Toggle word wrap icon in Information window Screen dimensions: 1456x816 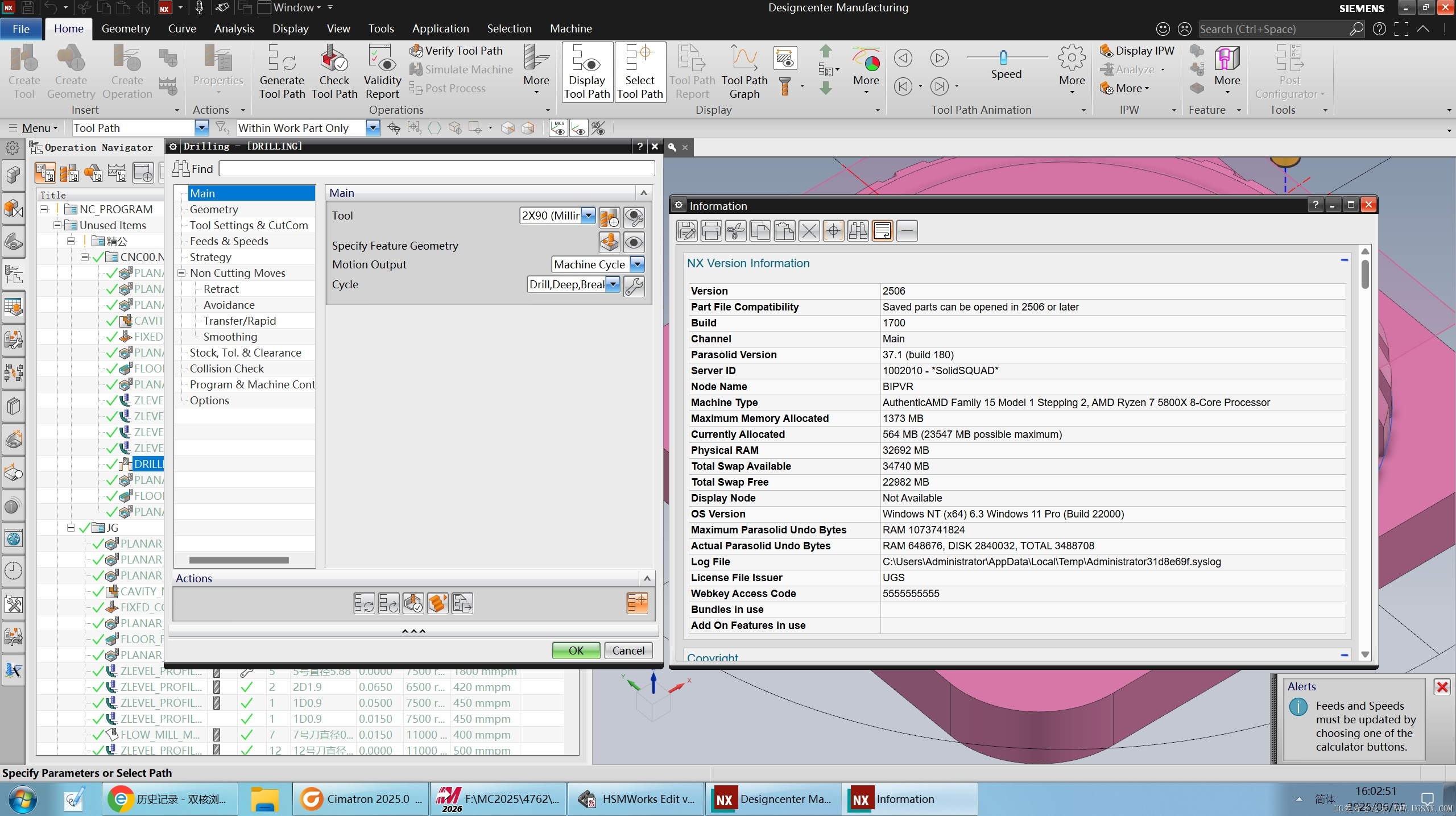(x=882, y=231)
